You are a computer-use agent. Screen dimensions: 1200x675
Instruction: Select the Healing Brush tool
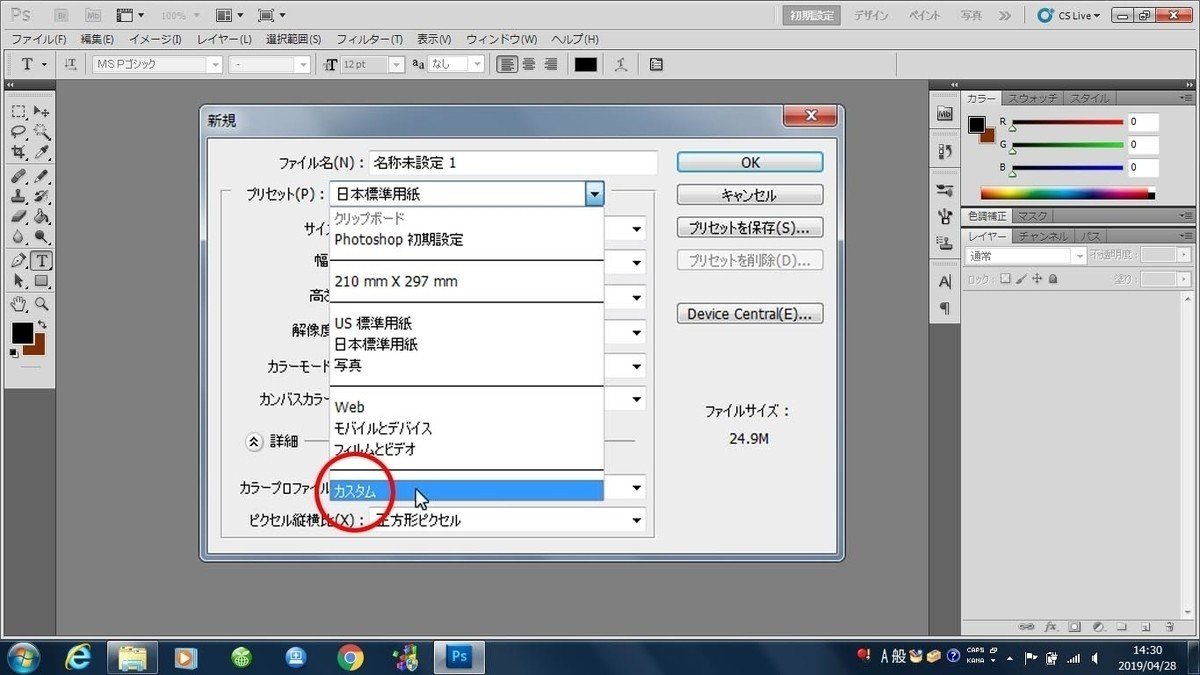tap(19, 176)
